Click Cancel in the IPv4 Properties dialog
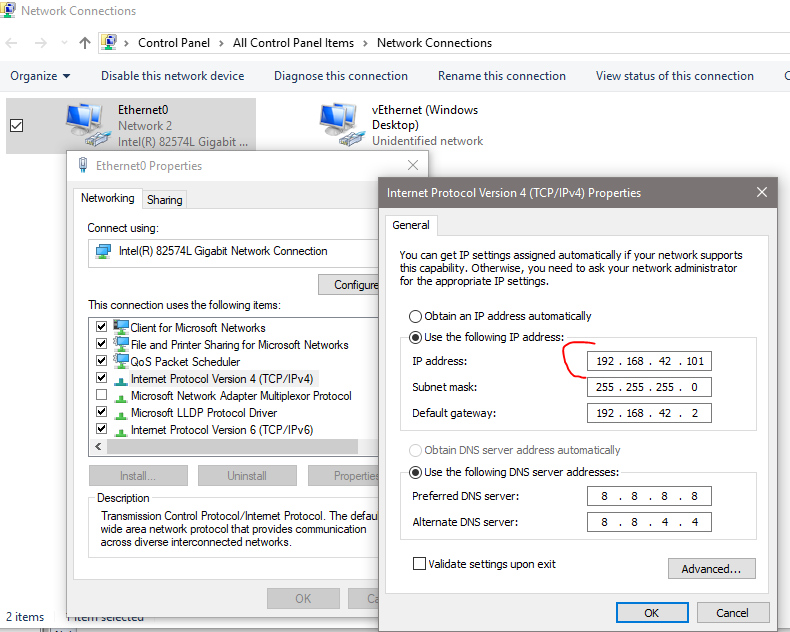790x632 pixels. click(733, 613)
